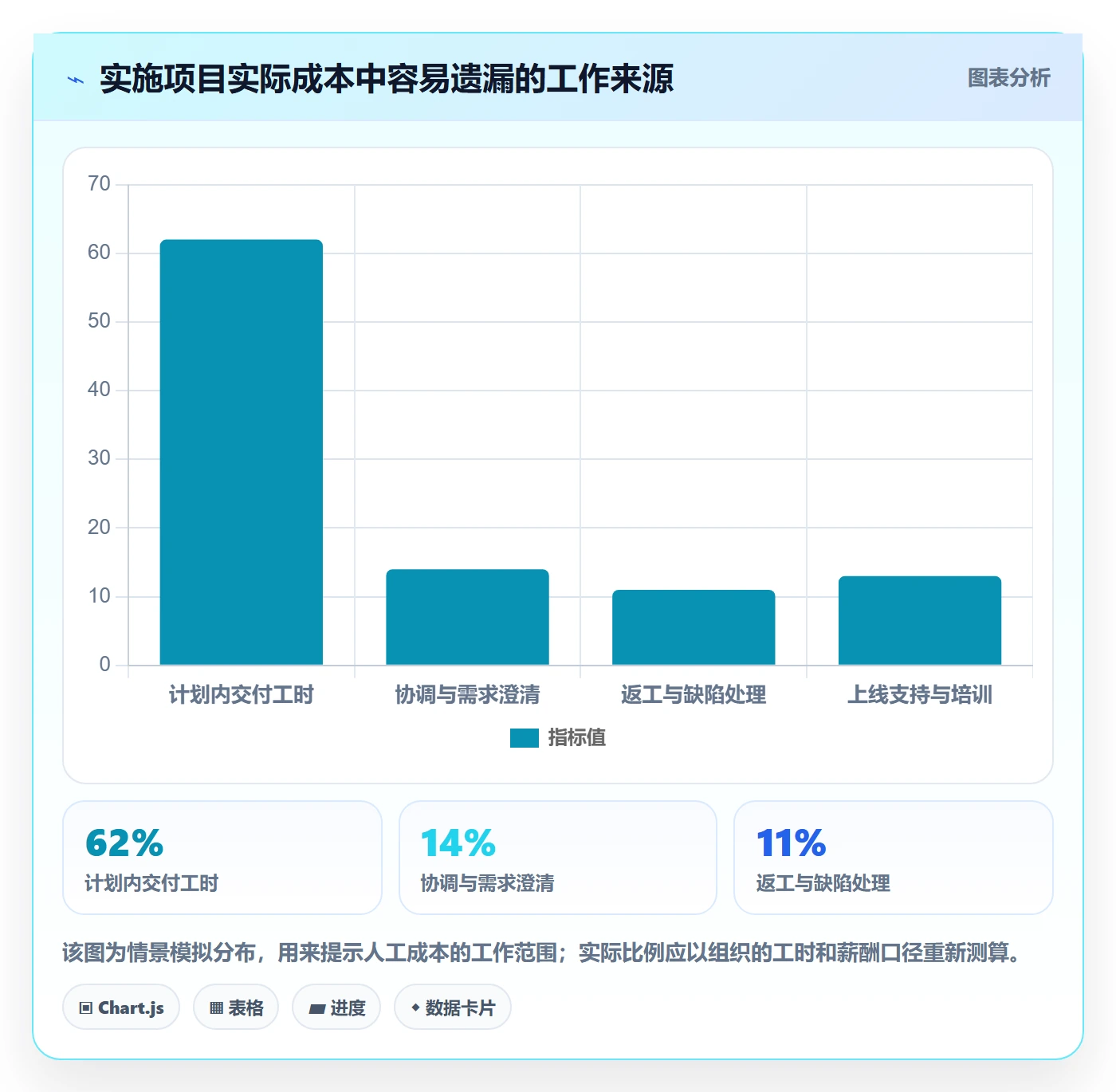Click the y-axis tick label 10

(100, 596)
